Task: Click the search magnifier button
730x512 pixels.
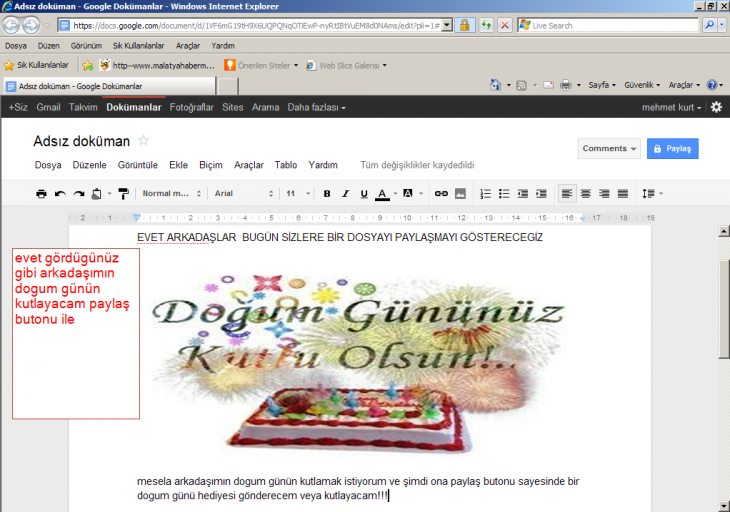Action: point(709,25)
